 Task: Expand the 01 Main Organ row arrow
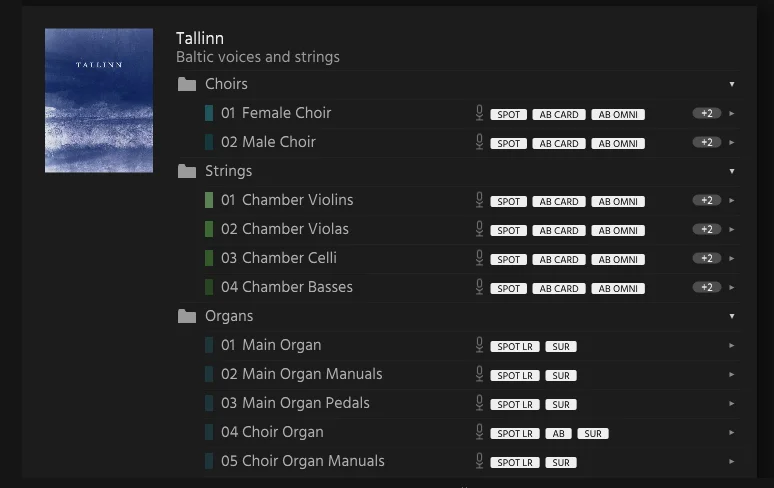pyautogui.click(x=732, y=345)
